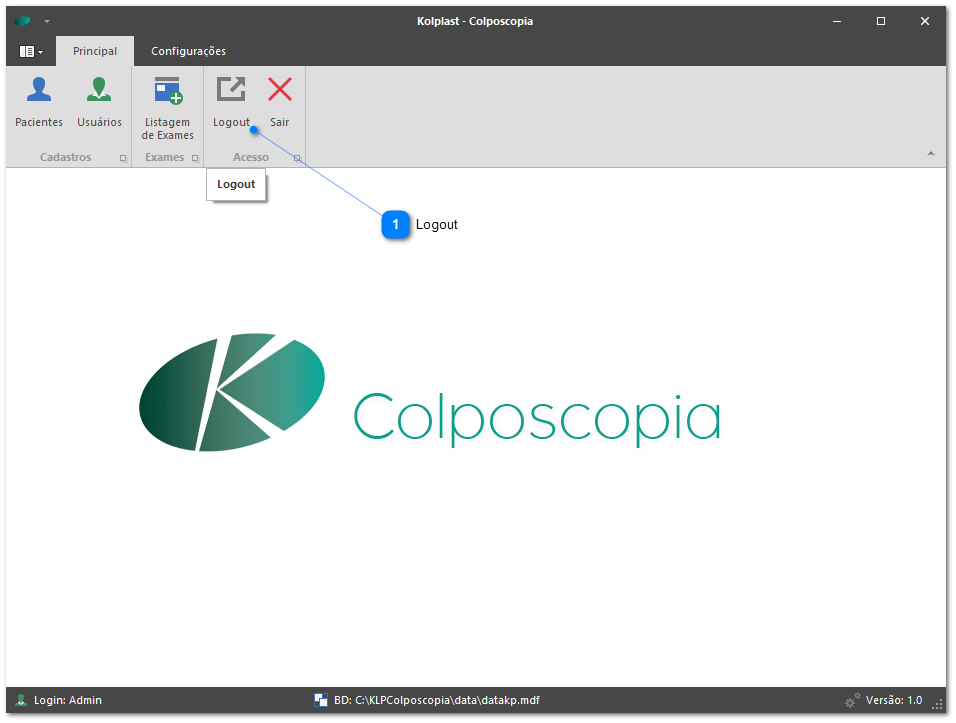Switch to the Principal tab
The height and width of the screenshot is (723, 956).
[95, 51]
